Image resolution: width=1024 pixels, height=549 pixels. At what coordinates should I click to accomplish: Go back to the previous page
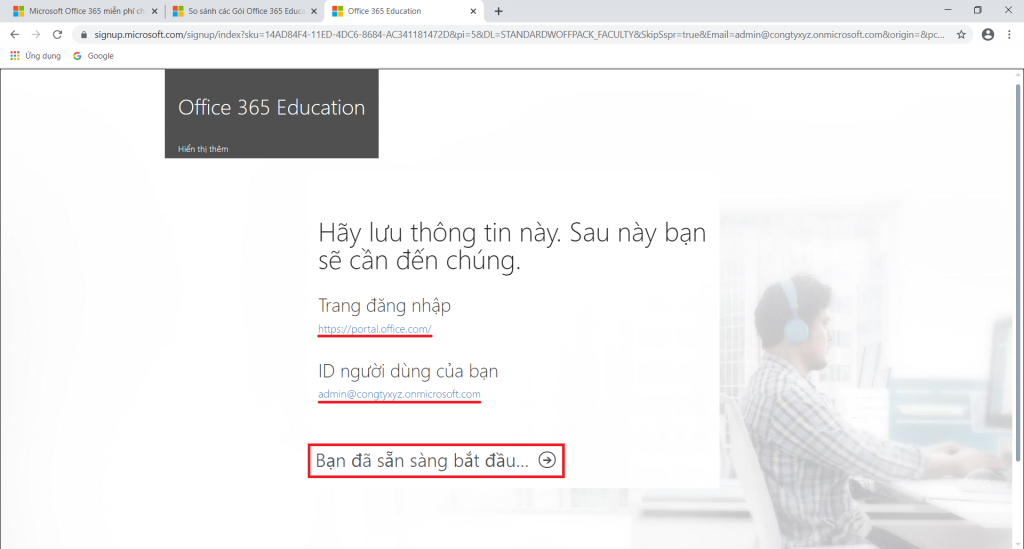14,35
